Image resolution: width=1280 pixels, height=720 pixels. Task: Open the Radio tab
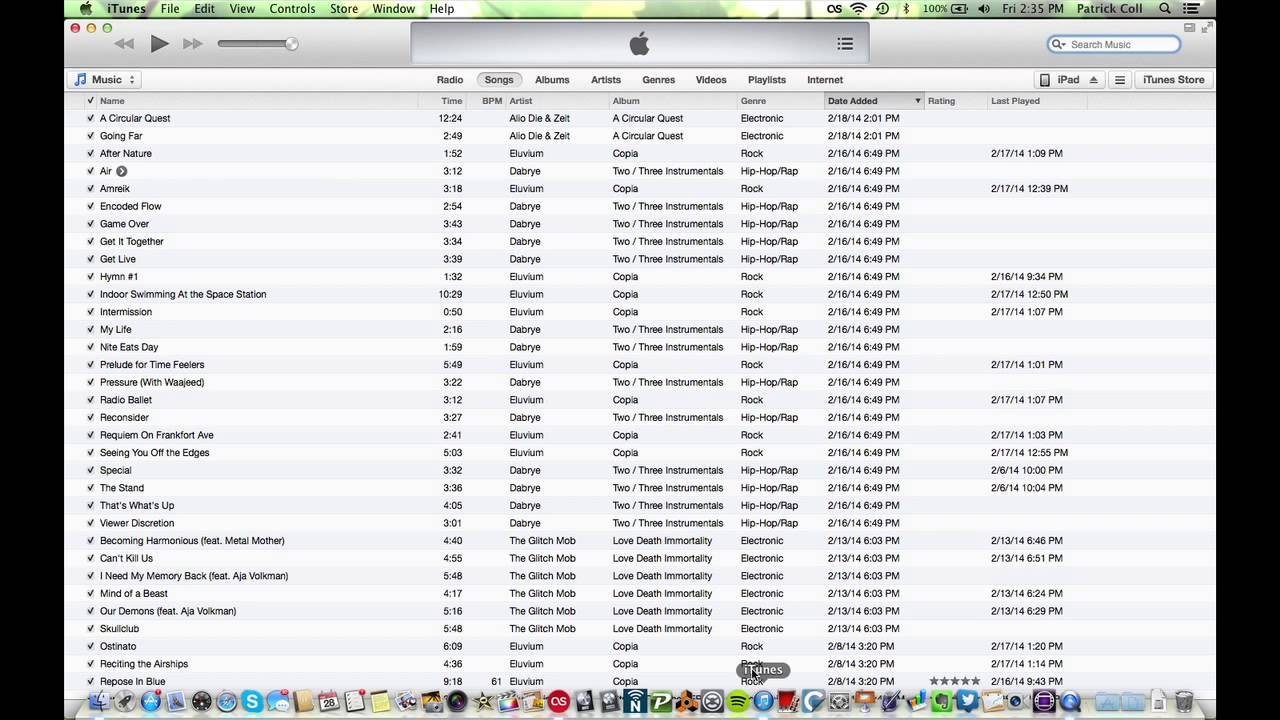point(450,80)
